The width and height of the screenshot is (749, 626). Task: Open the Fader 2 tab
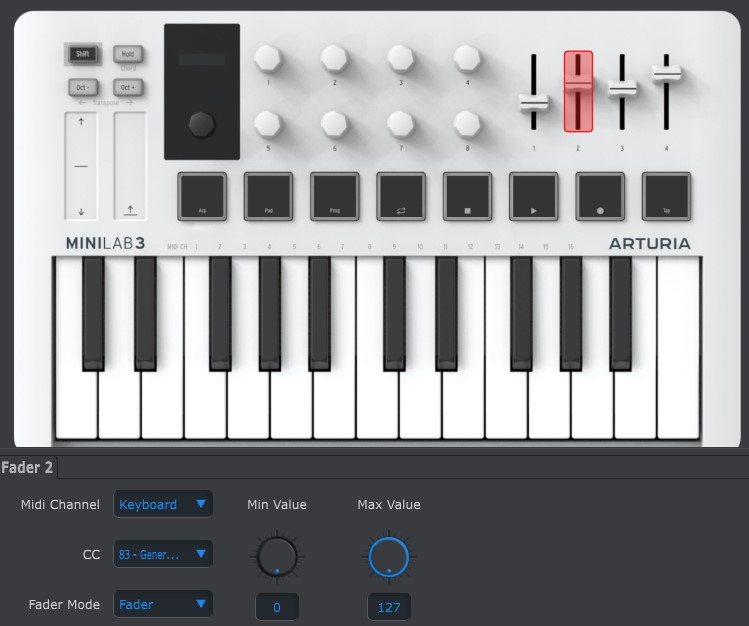(28, 467)
